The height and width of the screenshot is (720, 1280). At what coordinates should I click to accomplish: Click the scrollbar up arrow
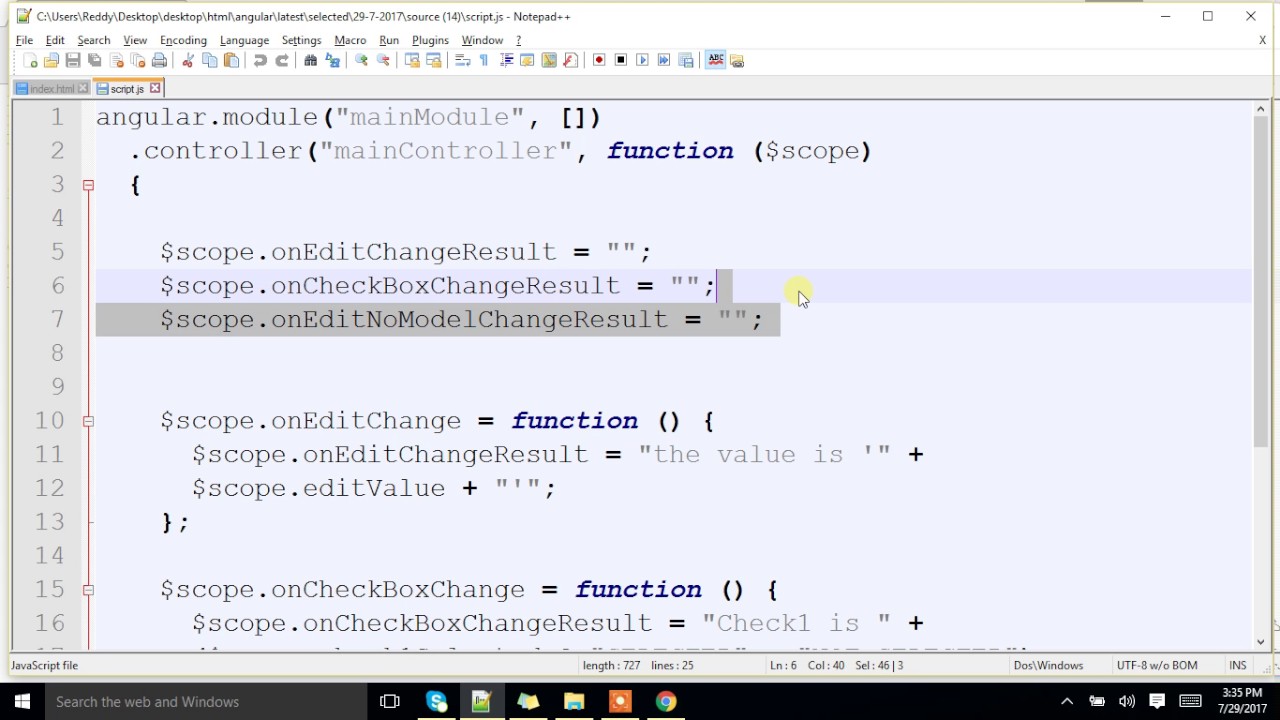[1261, 109]
